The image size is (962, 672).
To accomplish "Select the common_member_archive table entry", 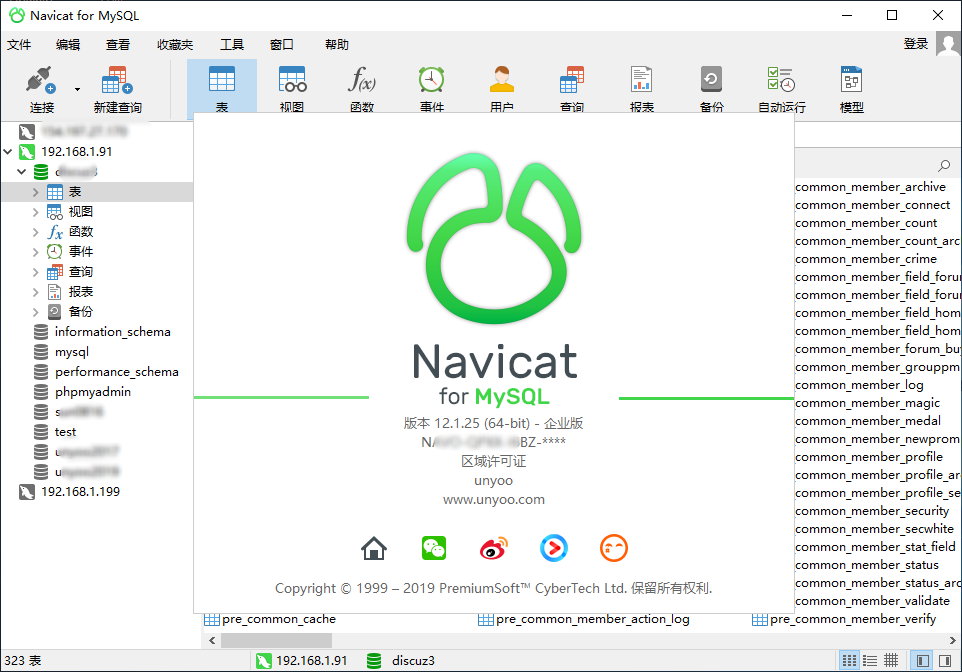I will 871,187.
